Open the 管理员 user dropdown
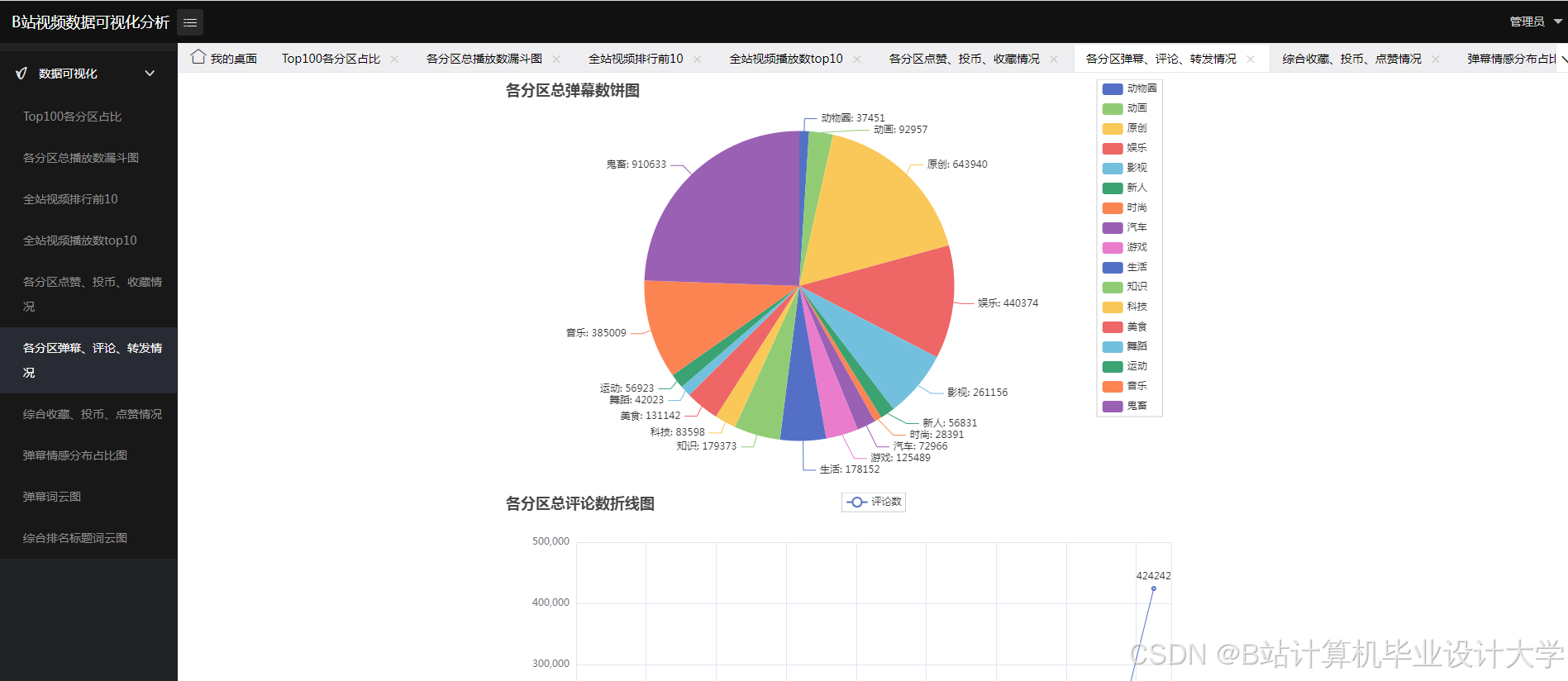The width and height of the screenshot is (1568, 681). click(x=1535, y=21)
